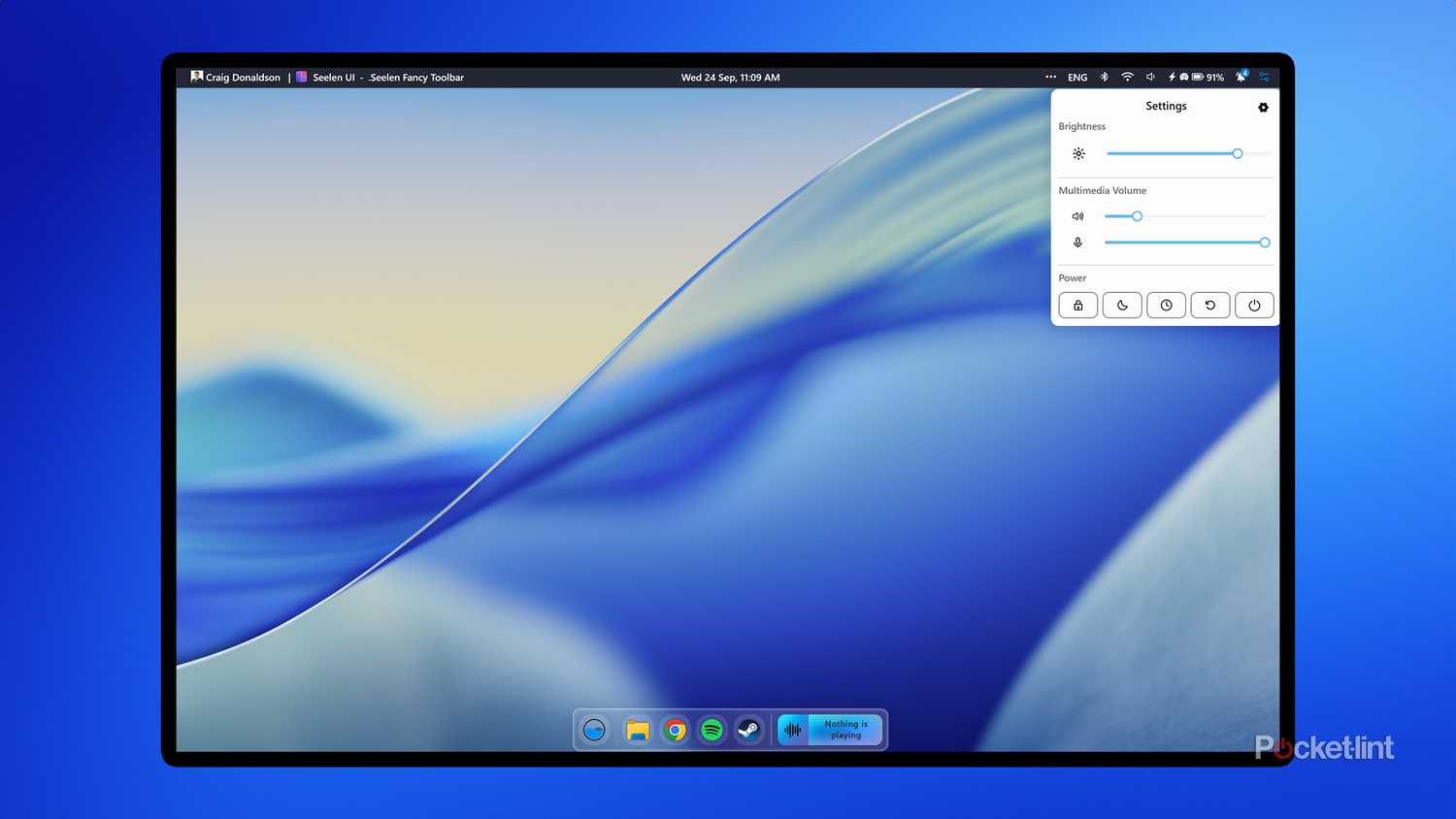
Task: Open Google Chrome from the dock
Action: tap(675, 730)
